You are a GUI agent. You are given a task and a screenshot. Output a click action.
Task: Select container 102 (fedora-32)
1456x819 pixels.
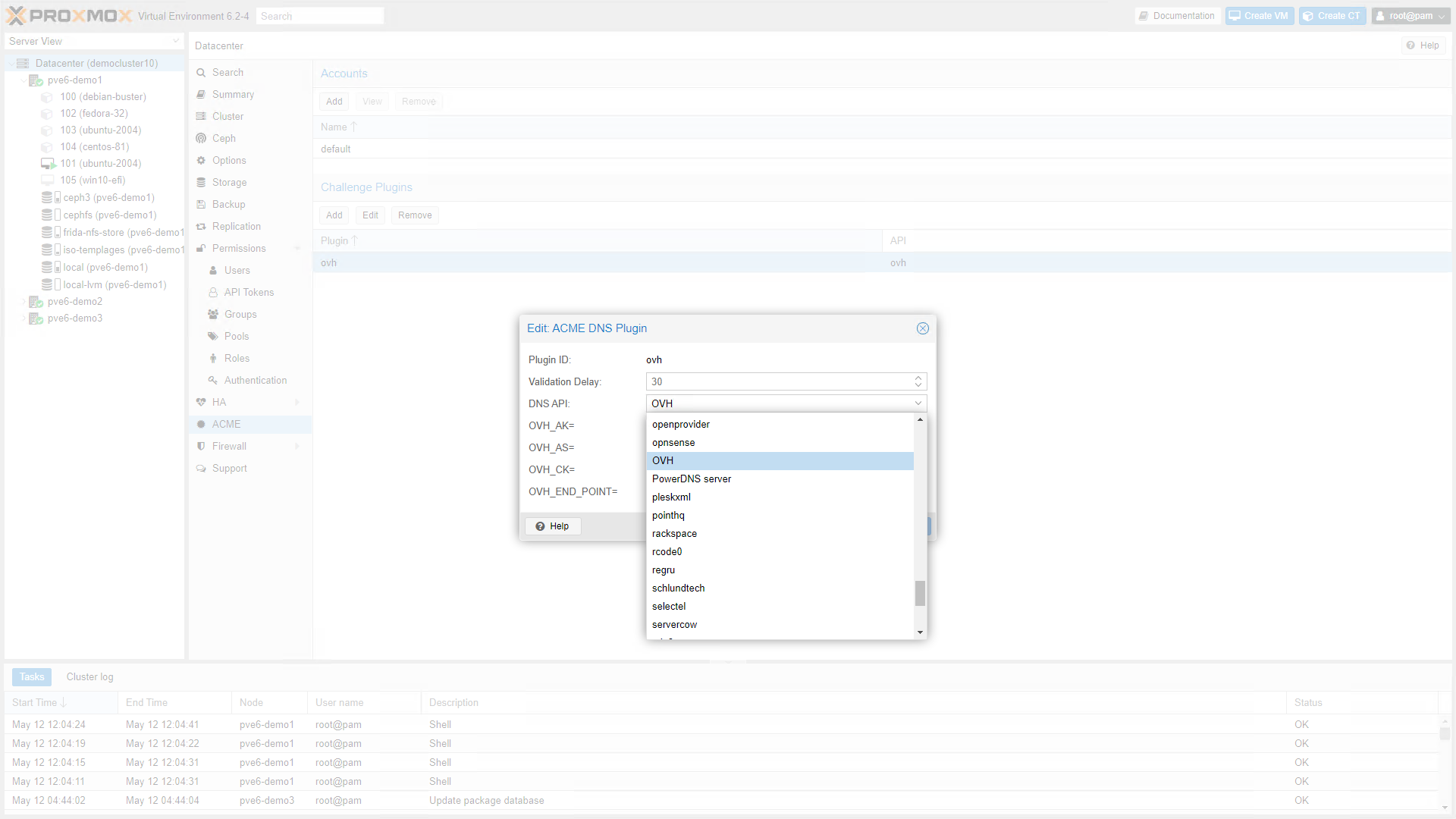(94, 114)
